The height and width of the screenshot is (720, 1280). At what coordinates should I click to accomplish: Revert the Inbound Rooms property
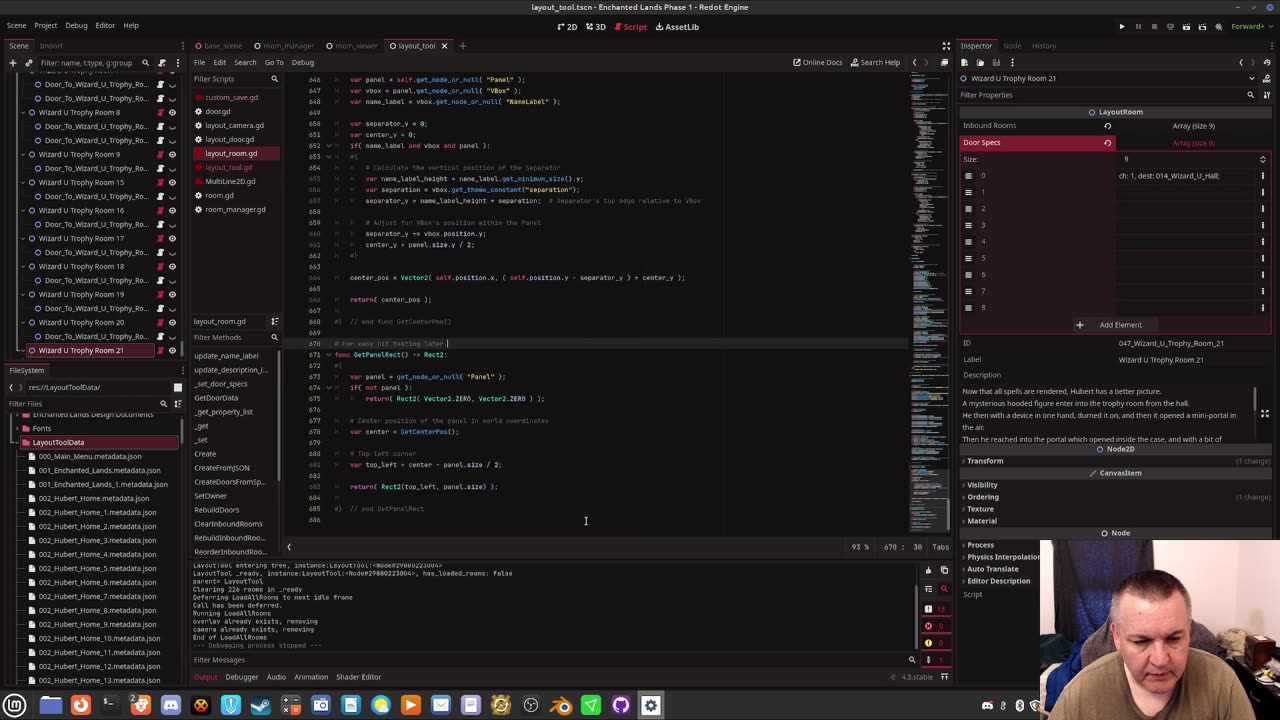pyautogui.click(x=1107, y=126)
